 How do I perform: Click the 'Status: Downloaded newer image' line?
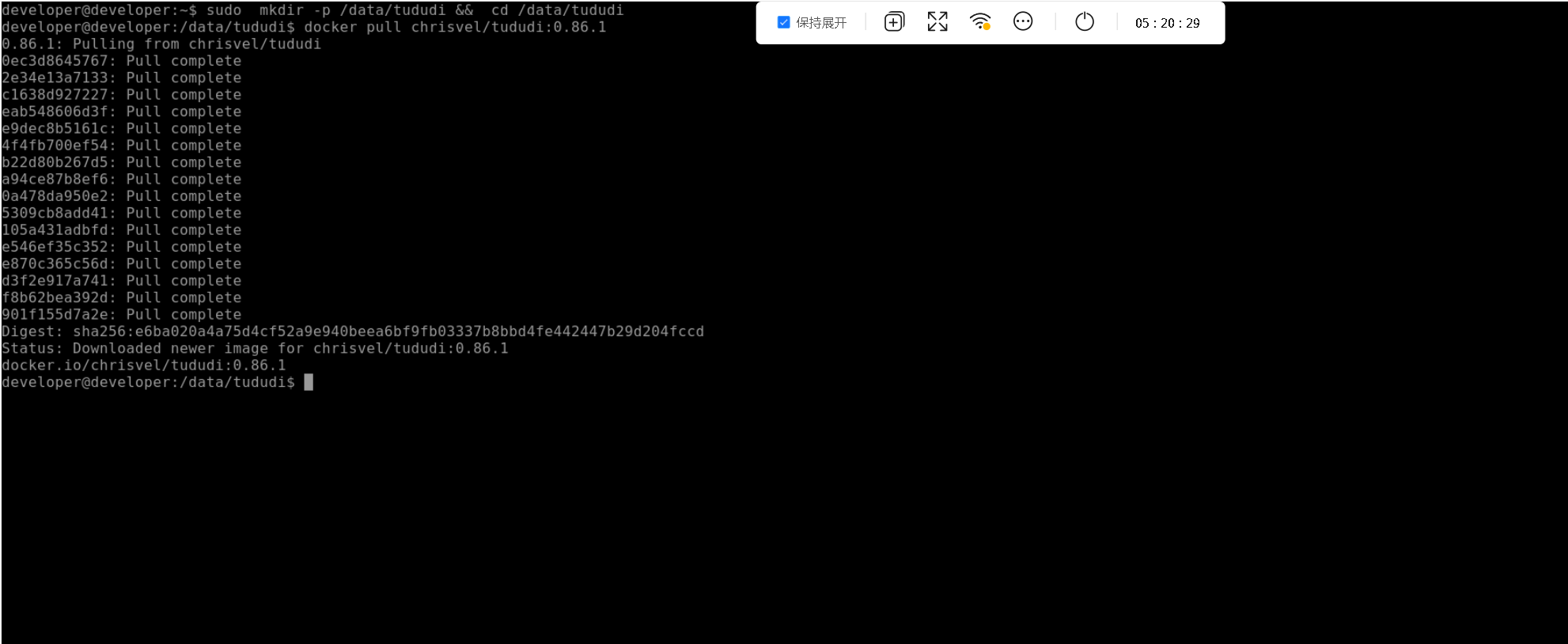(255, 349)
